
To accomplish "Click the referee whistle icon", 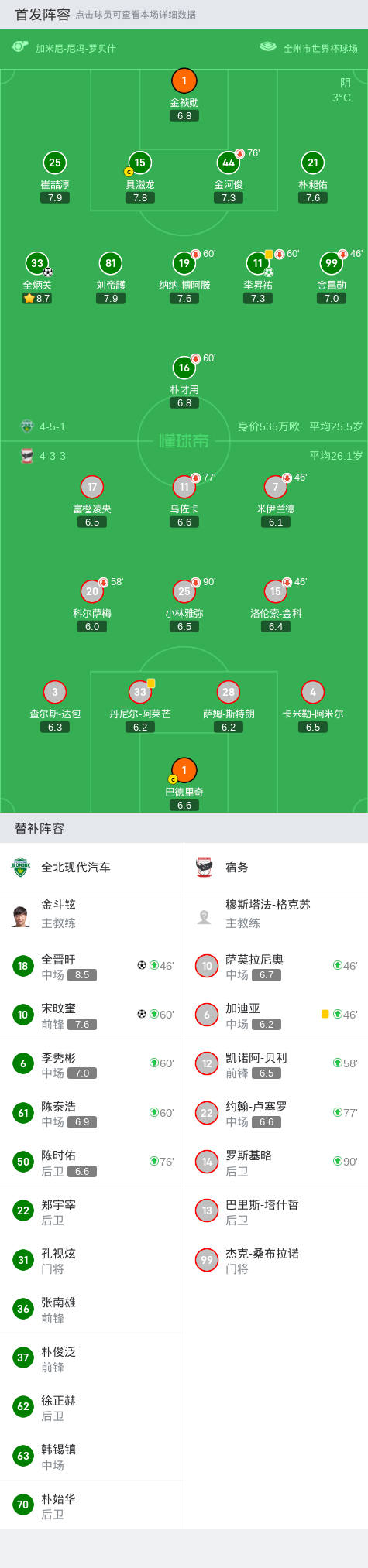I will [19, 47].
